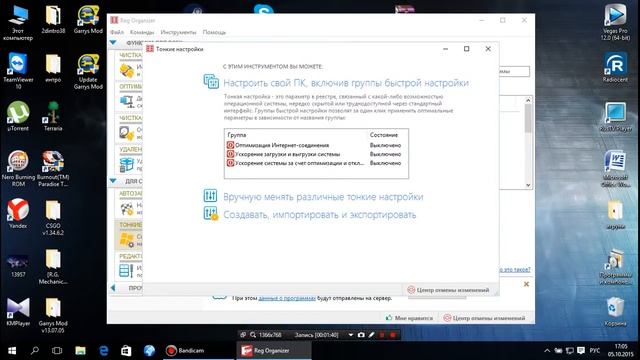Click 'Центр отмены изменений' in main window footer
Screen dimensions: 640x360
tap(484, 318)
